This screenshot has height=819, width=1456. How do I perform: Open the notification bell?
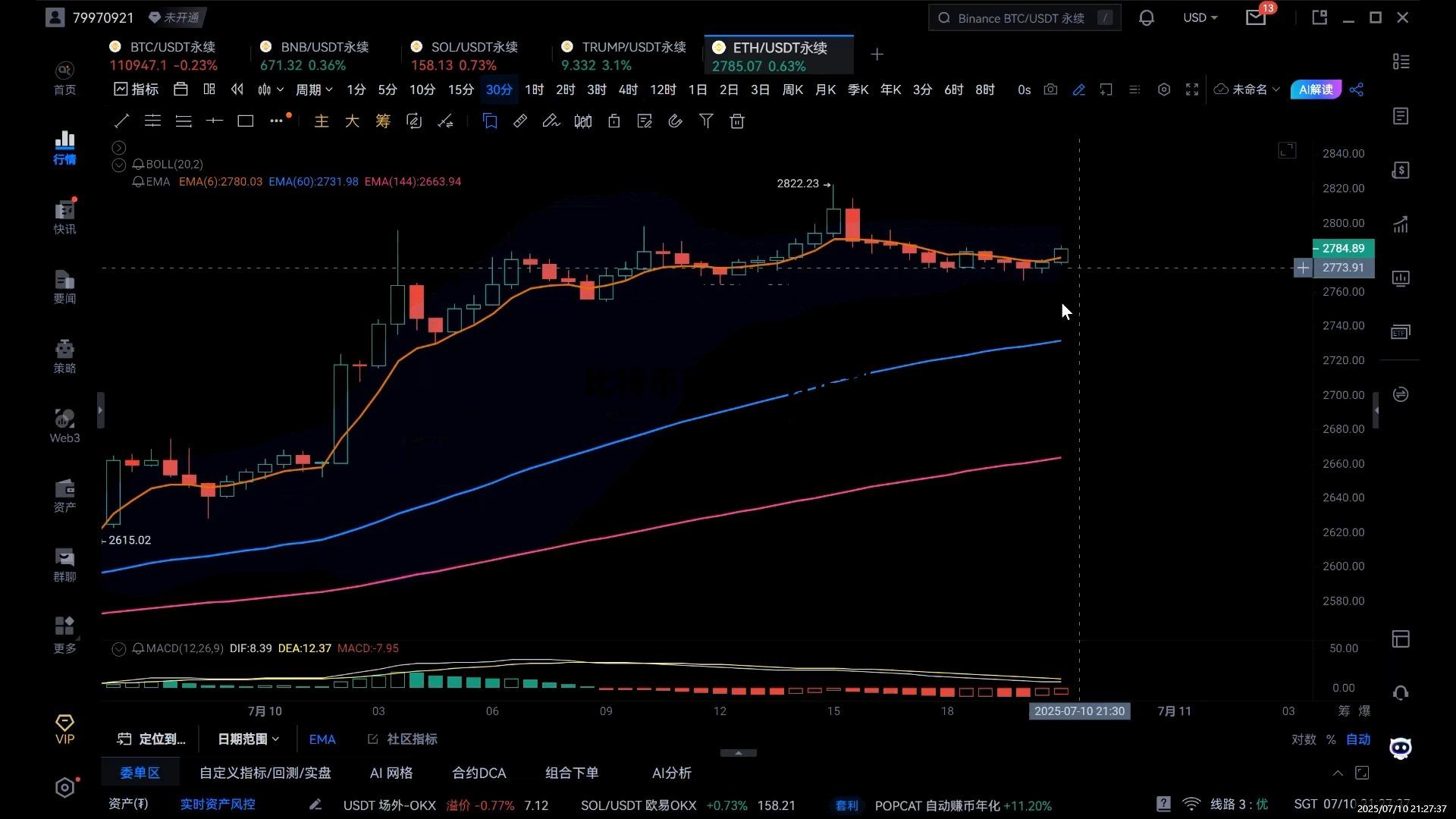(1146, 17)
